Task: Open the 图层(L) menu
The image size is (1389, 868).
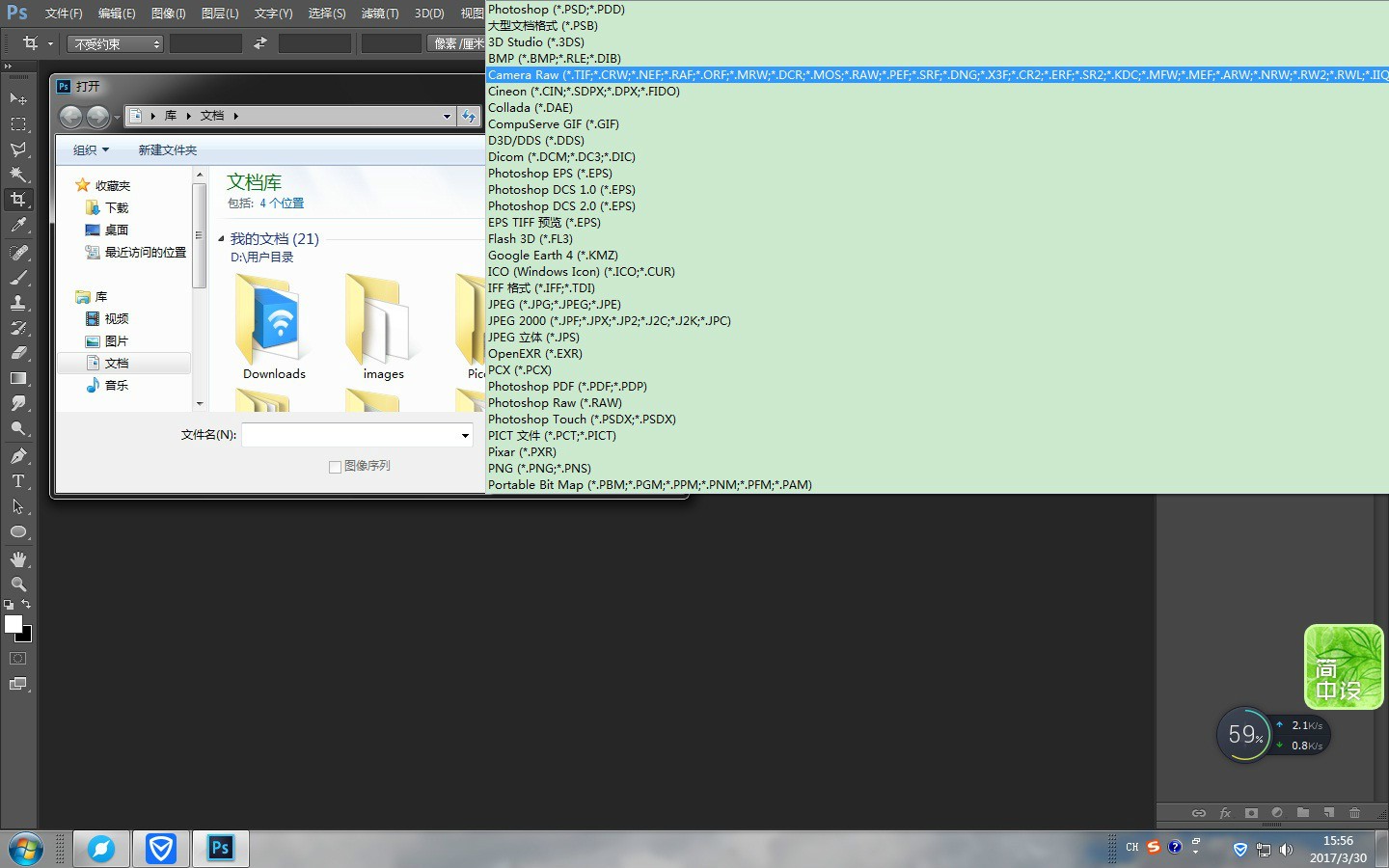Action: tap(220, 14)
